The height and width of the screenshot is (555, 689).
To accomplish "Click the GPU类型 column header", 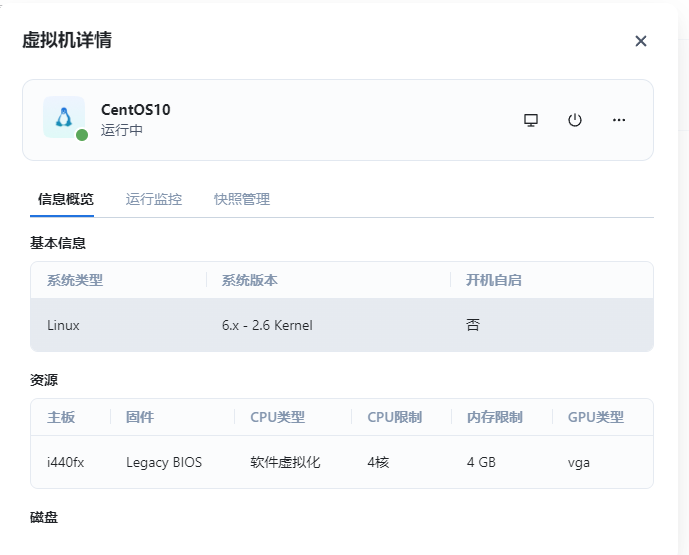I will click(x=595, y=417).
